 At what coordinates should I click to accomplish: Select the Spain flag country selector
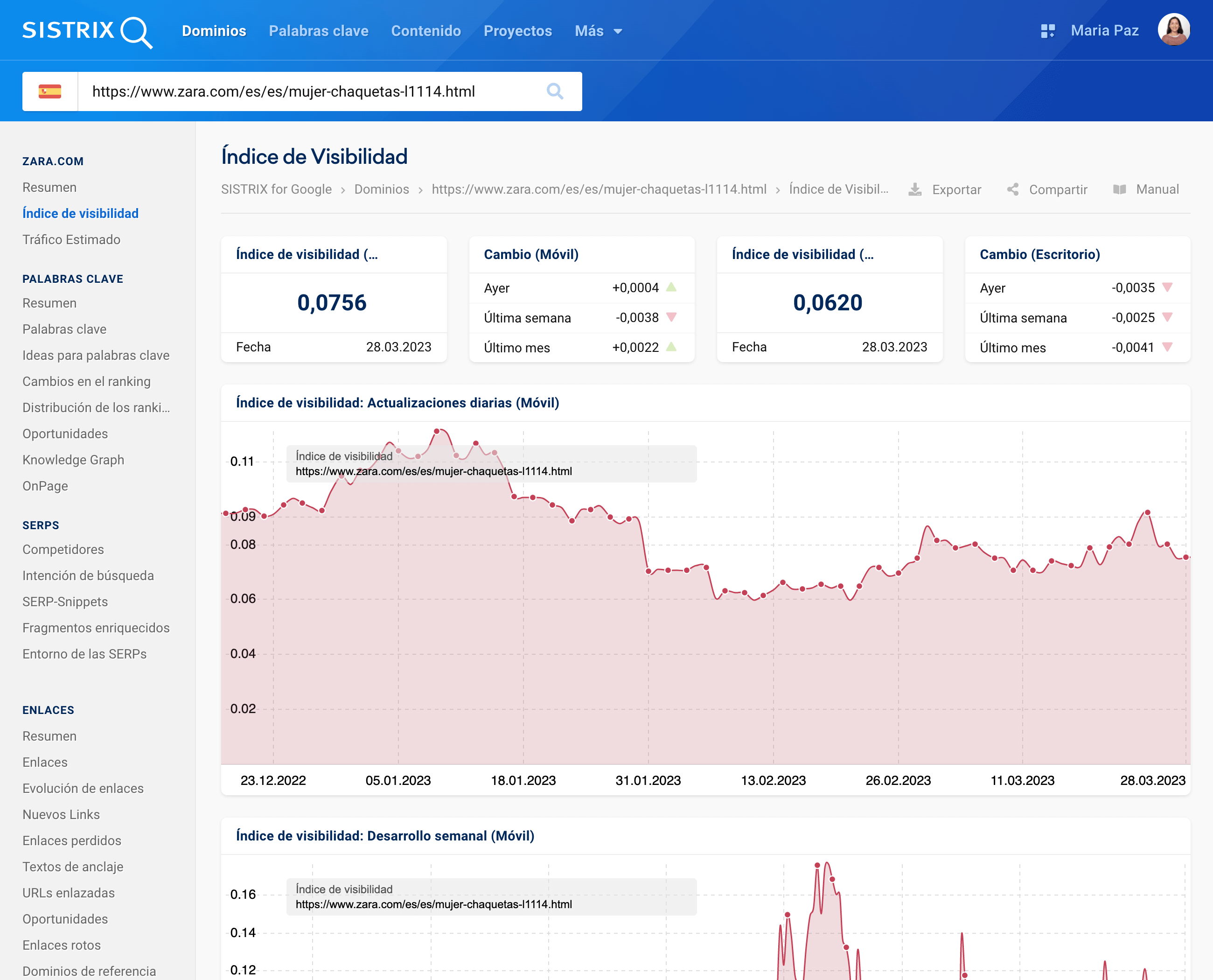click(x=49, y=91)
